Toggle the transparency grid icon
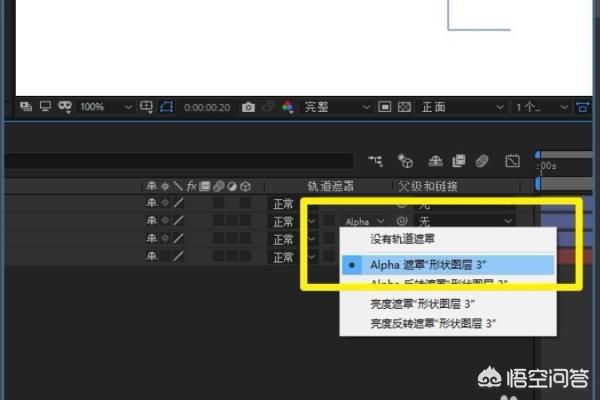This screenshot has width=600, height=400. (404, 107)
